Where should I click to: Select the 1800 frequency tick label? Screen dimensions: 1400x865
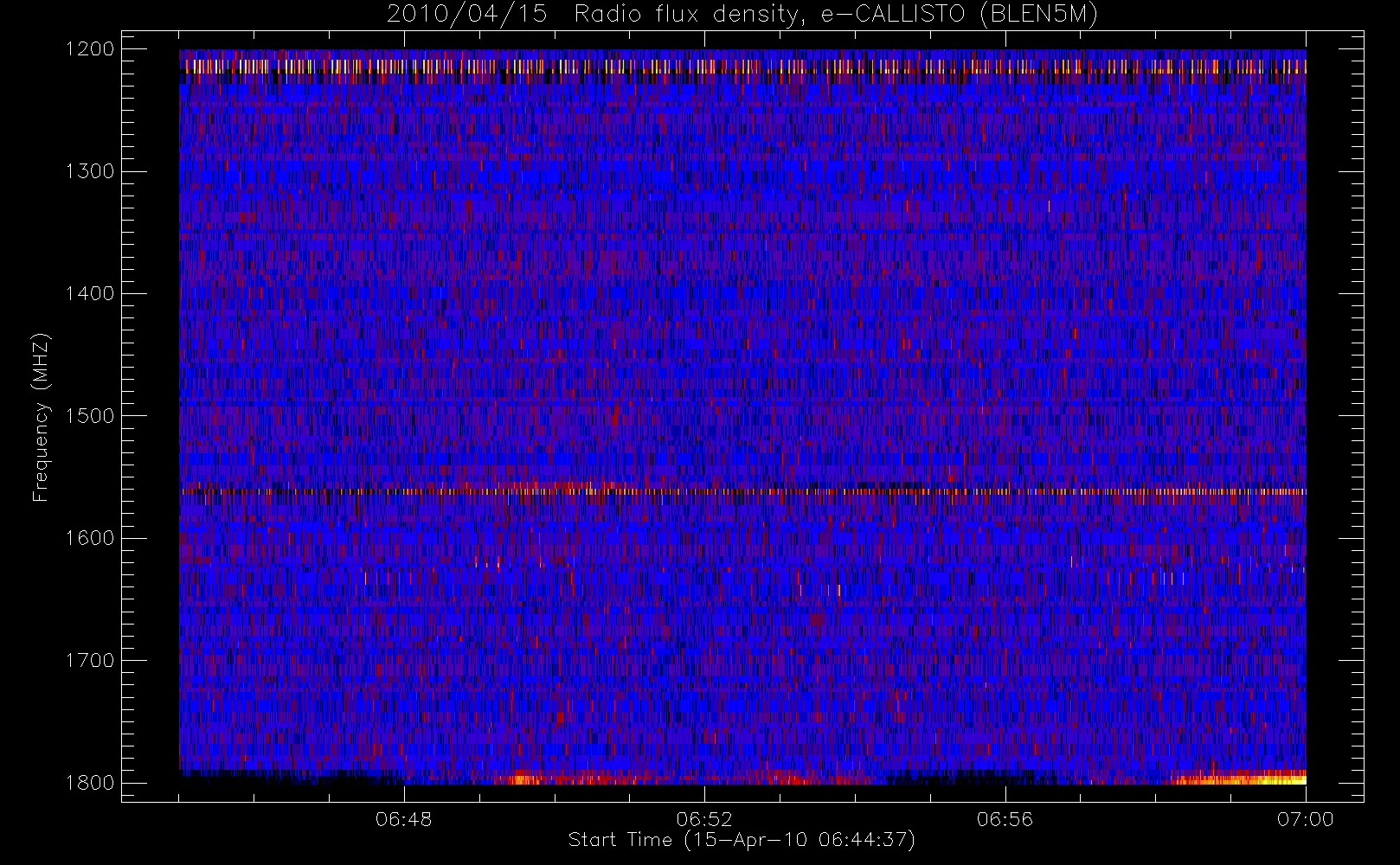pos(91,783)
